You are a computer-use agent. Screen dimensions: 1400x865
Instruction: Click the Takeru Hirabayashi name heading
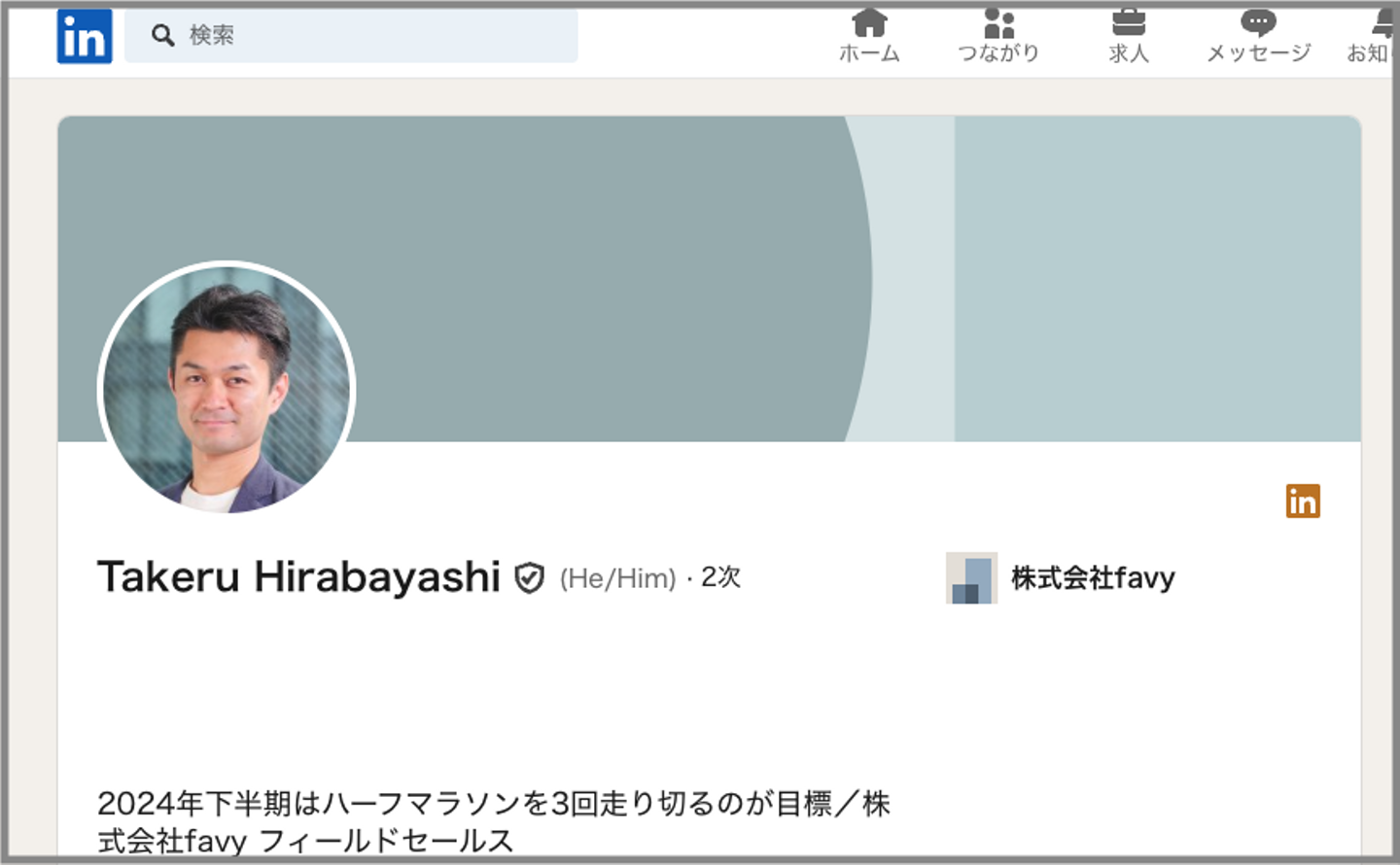click(x=298, y=577)
